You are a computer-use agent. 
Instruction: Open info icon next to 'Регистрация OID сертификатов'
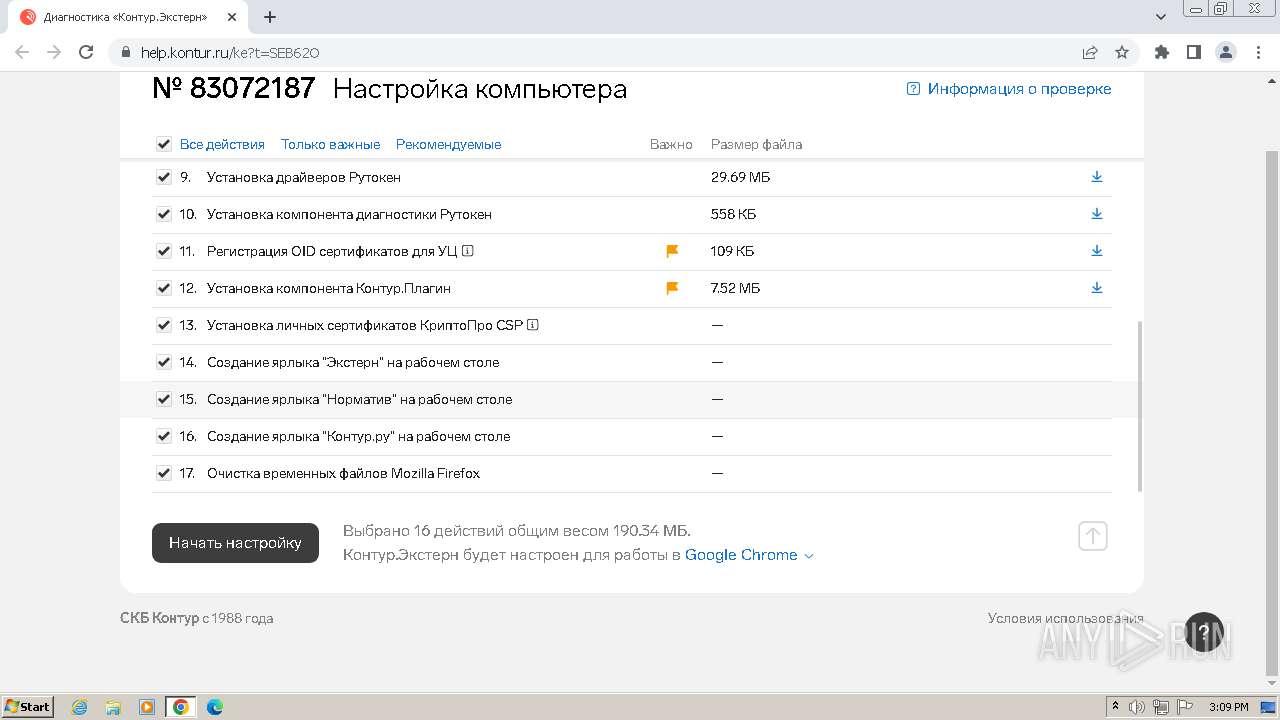(x=468, y=251)
